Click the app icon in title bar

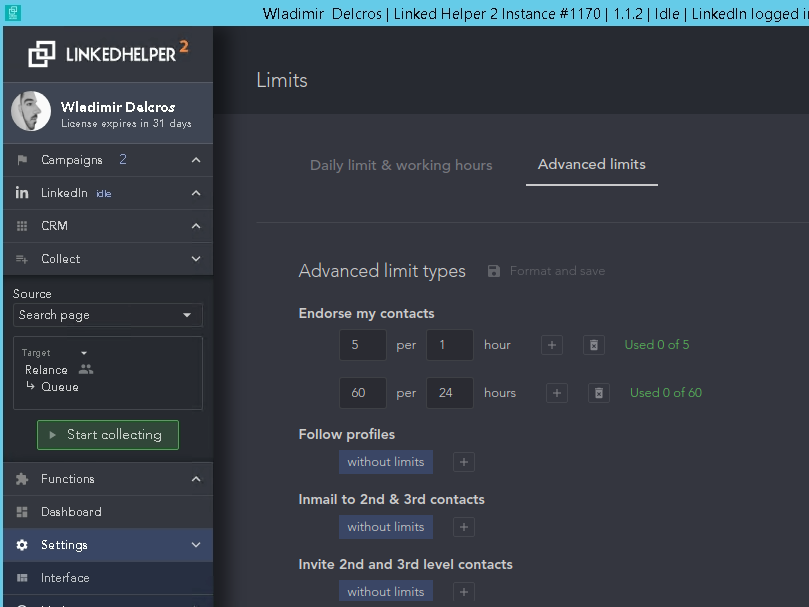point(13,13)
